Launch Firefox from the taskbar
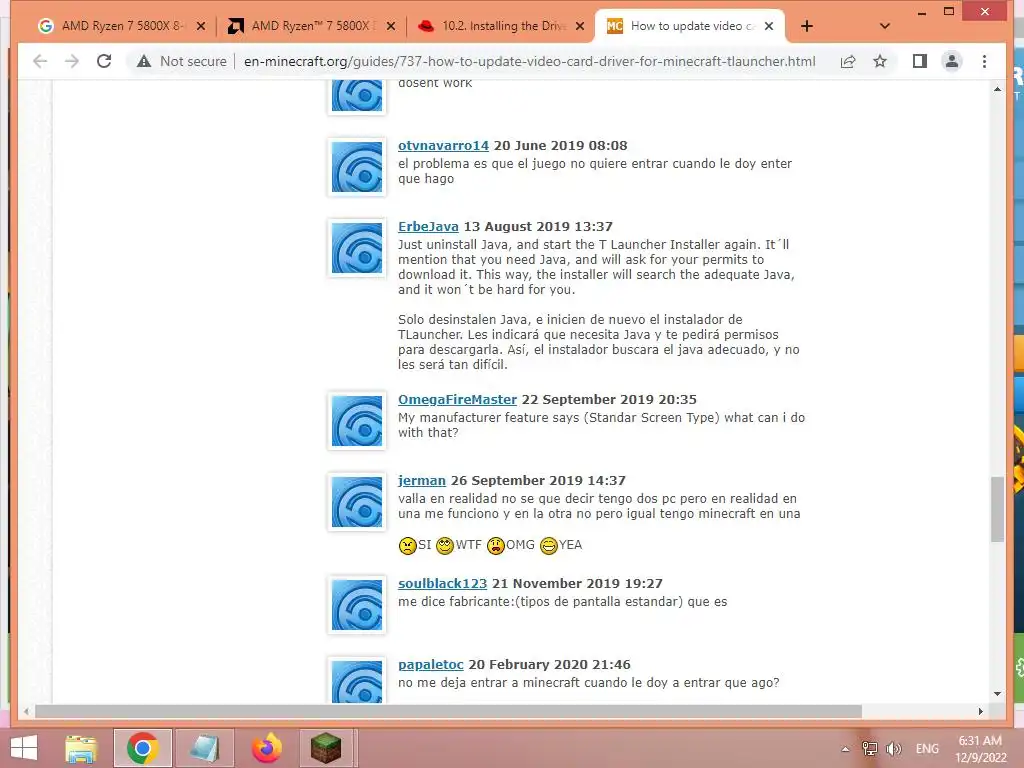 click(266, 748)
